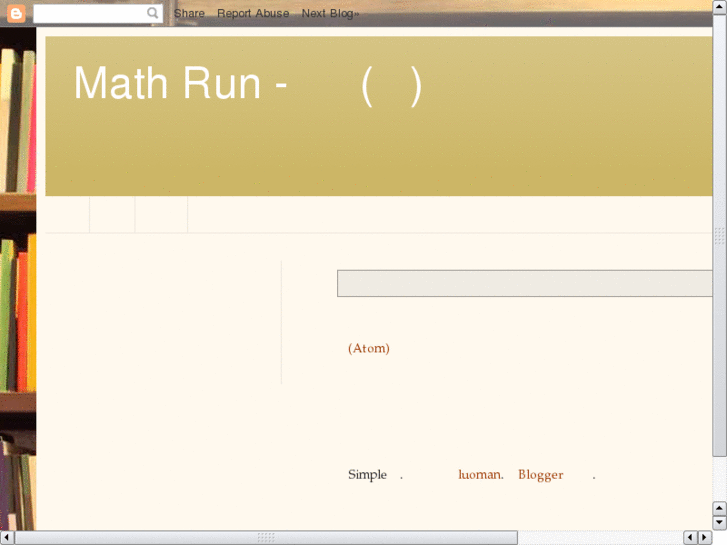Click the vertical scrollbar thumb
Image resolution: width=727 pixels, height=545 pixels.
(x=720, y=236)
